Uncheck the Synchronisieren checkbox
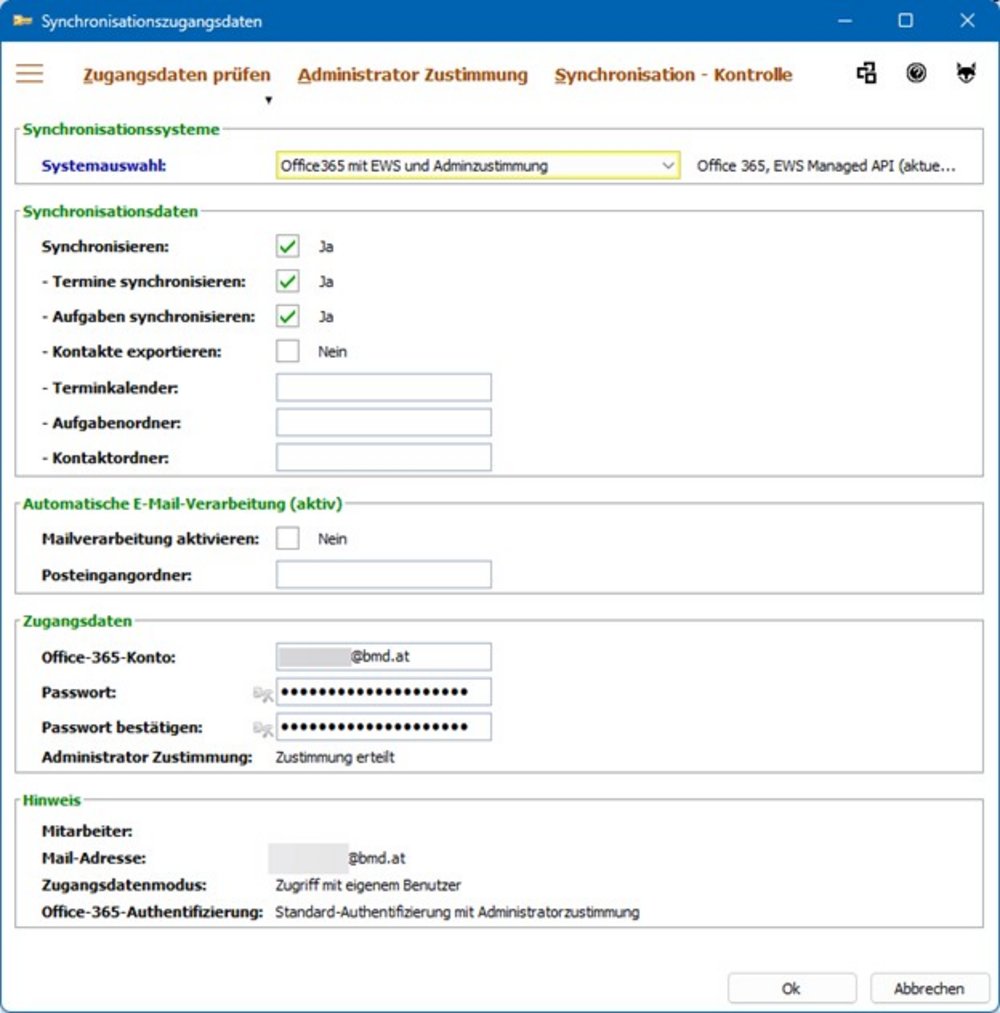The height and width of the screenshot is (1013, 1000). (288, 246)
